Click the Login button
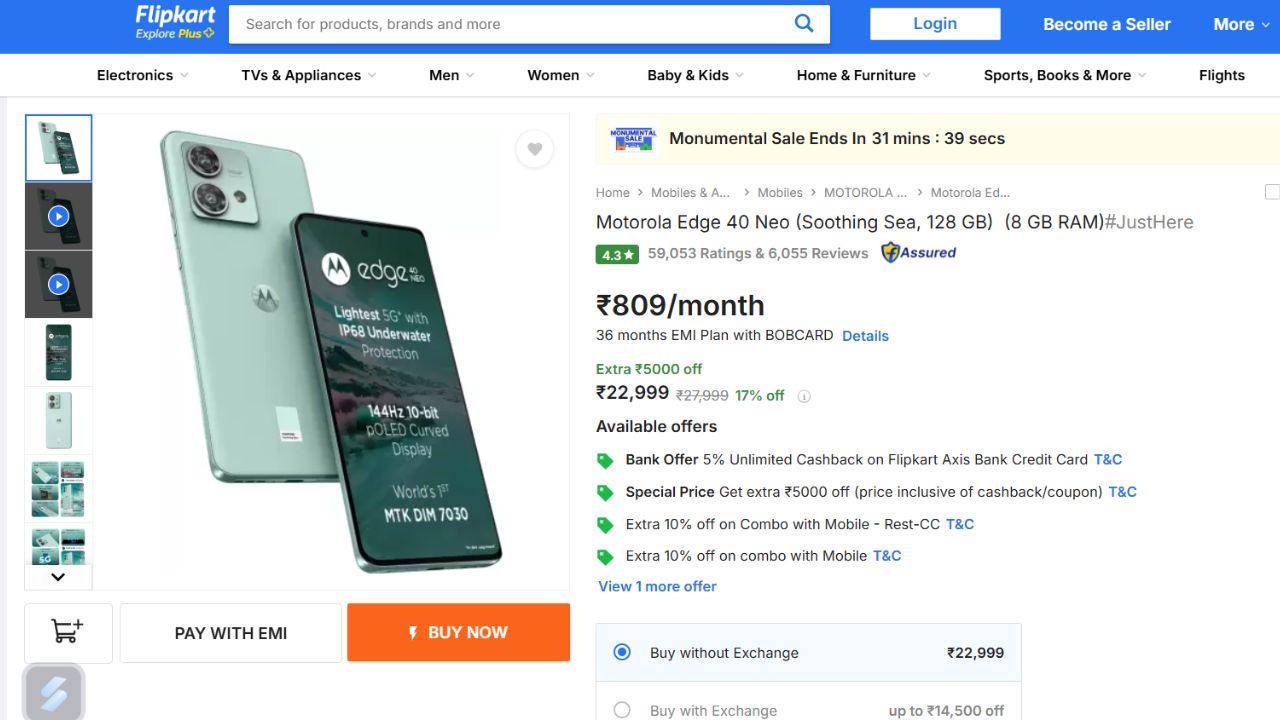Screen dimensions: 1280x720 [x=935, y=24]
